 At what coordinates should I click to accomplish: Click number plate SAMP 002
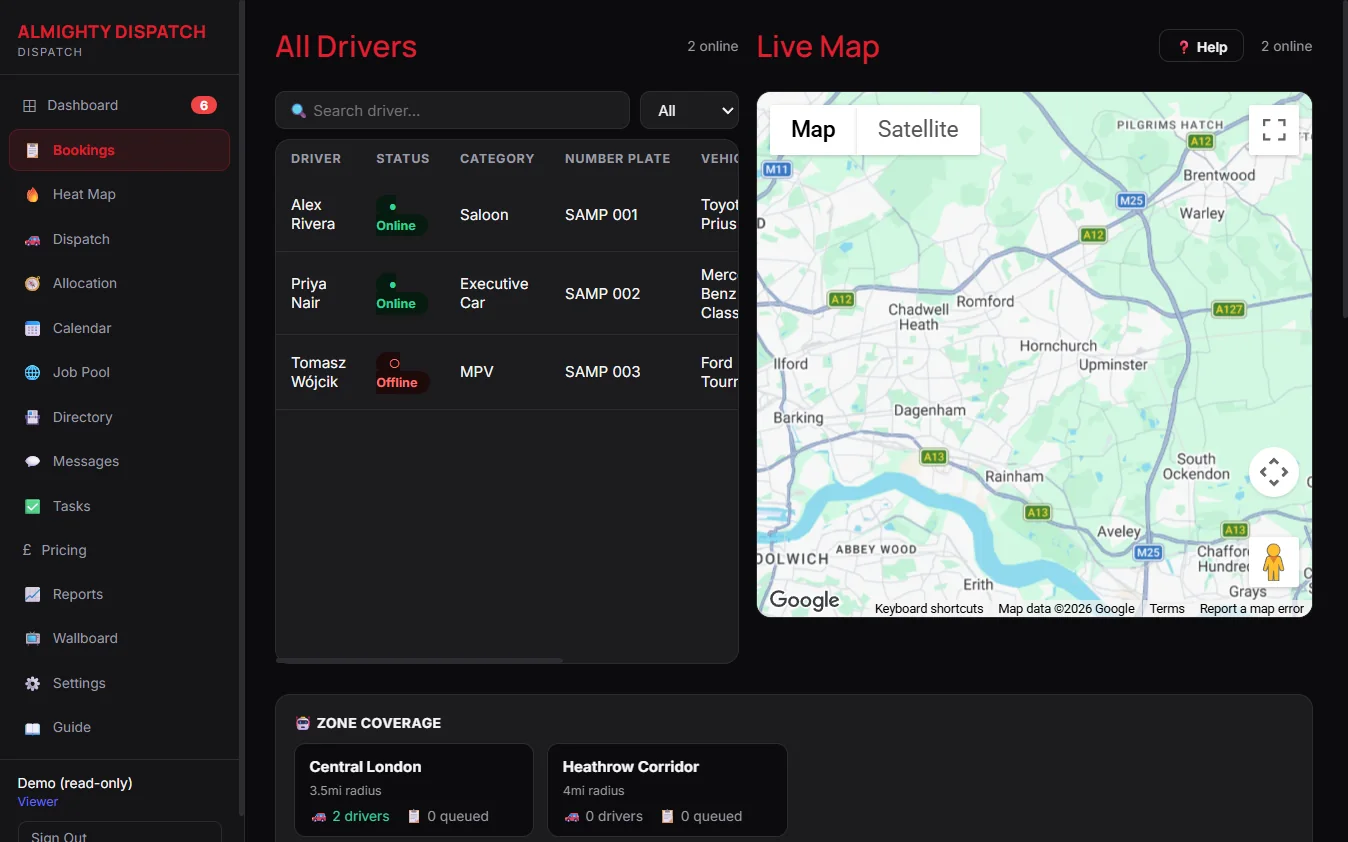pyautogui.click(x=601, y=294)
